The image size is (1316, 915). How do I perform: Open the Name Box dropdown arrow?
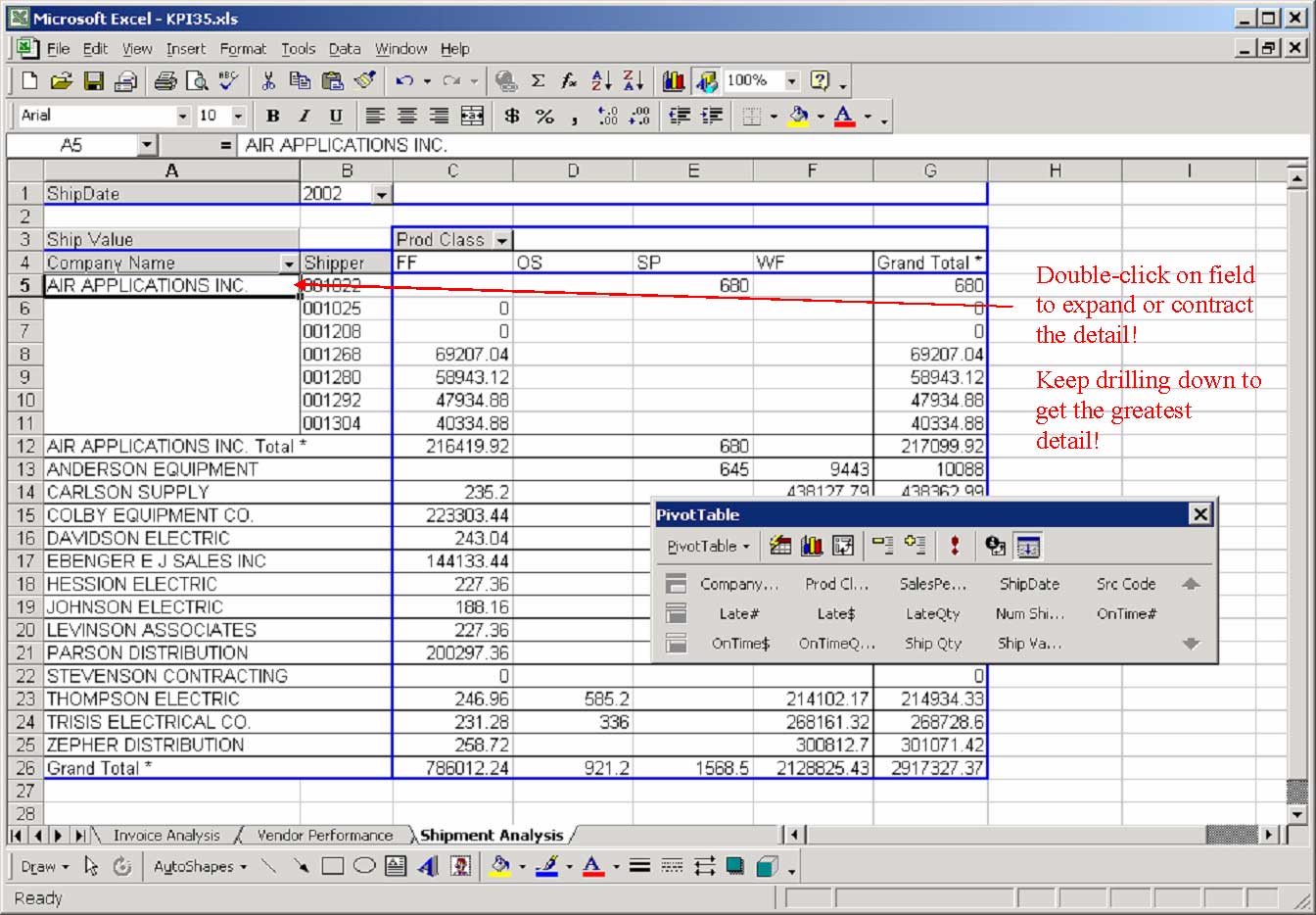coord(147,146)
